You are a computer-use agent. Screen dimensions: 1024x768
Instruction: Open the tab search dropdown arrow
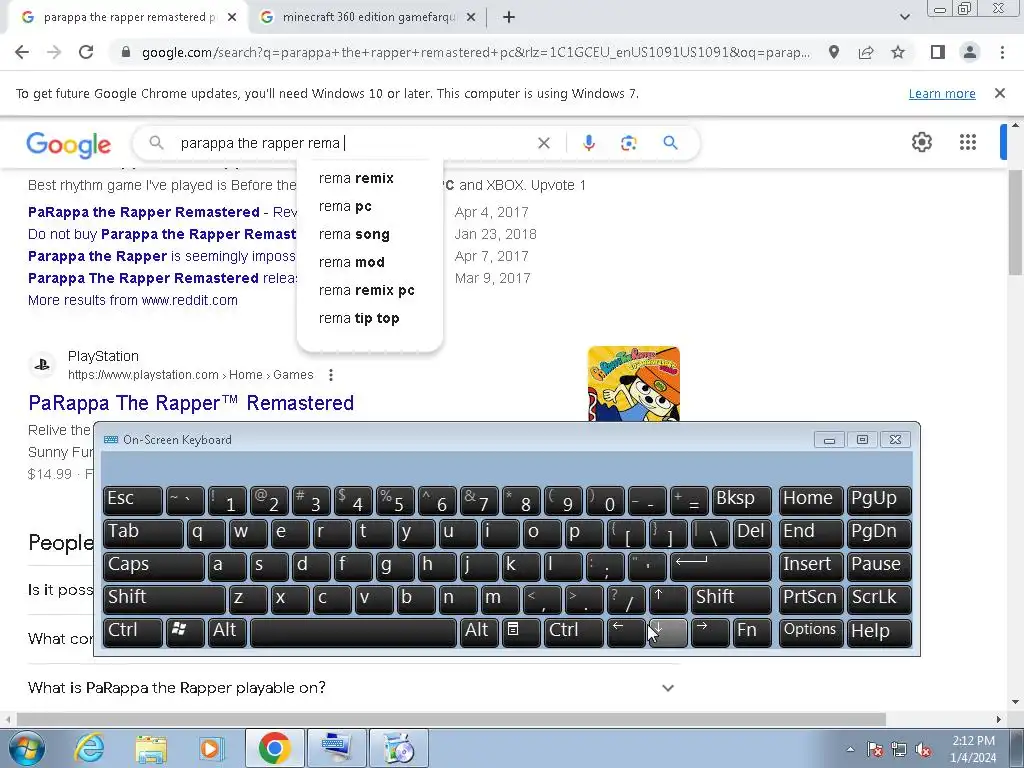(x=904, y=17)
